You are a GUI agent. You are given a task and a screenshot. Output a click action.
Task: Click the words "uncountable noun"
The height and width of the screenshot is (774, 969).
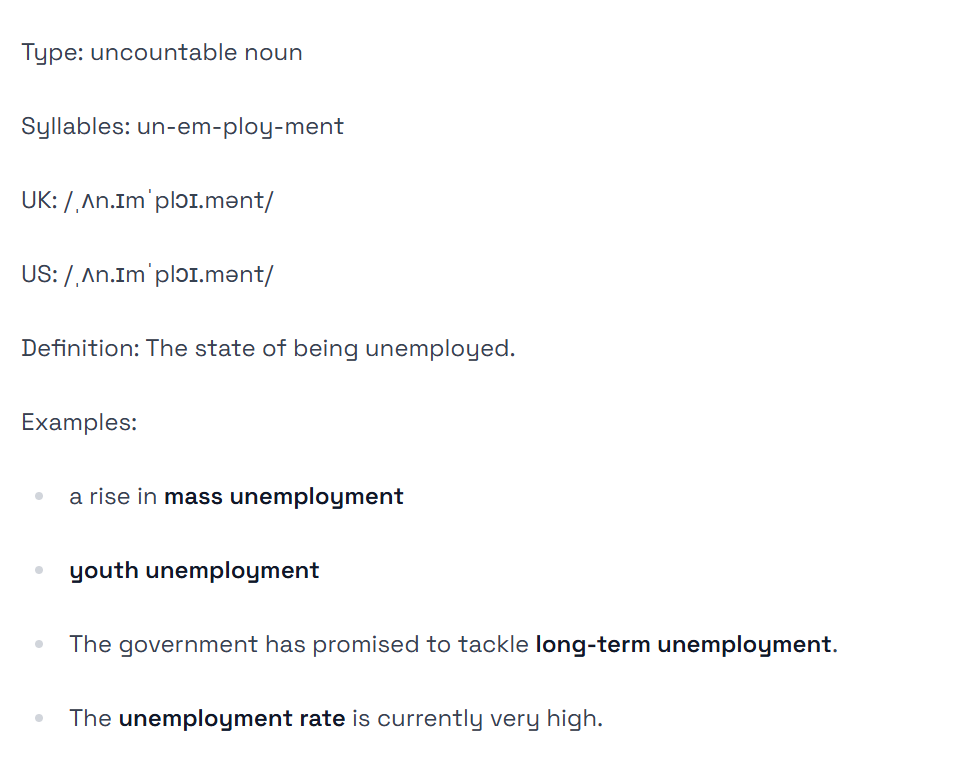pyautogui.click(x=196, y=53)
